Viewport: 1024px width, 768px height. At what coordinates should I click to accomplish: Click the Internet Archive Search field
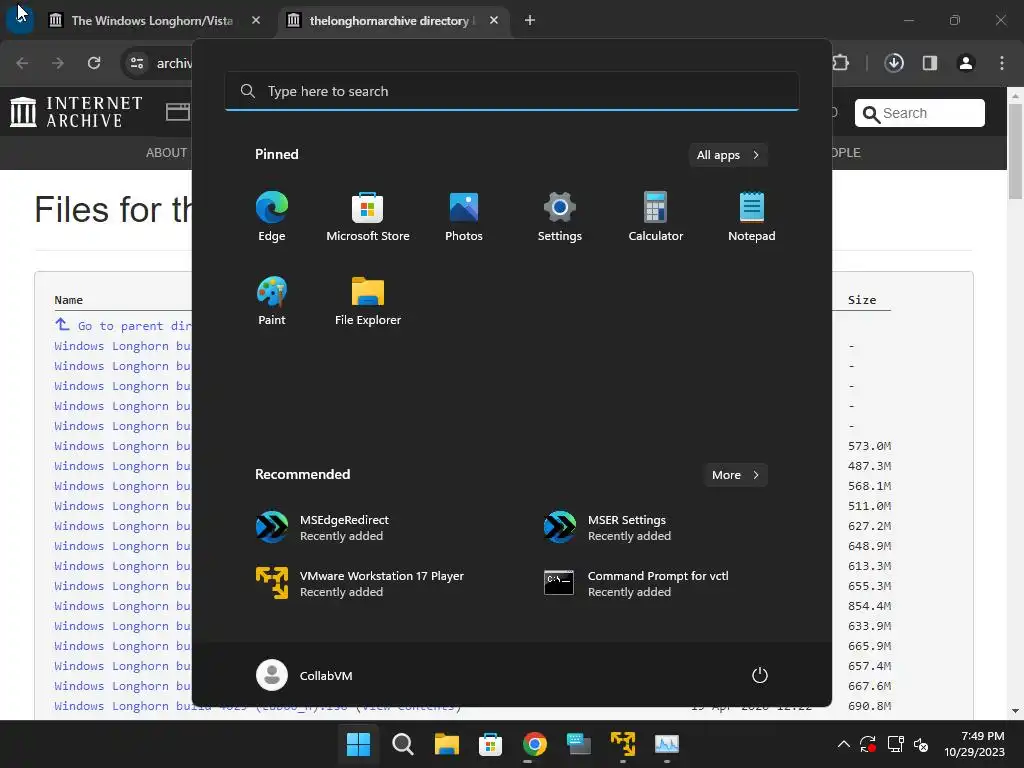coord(920,113)
